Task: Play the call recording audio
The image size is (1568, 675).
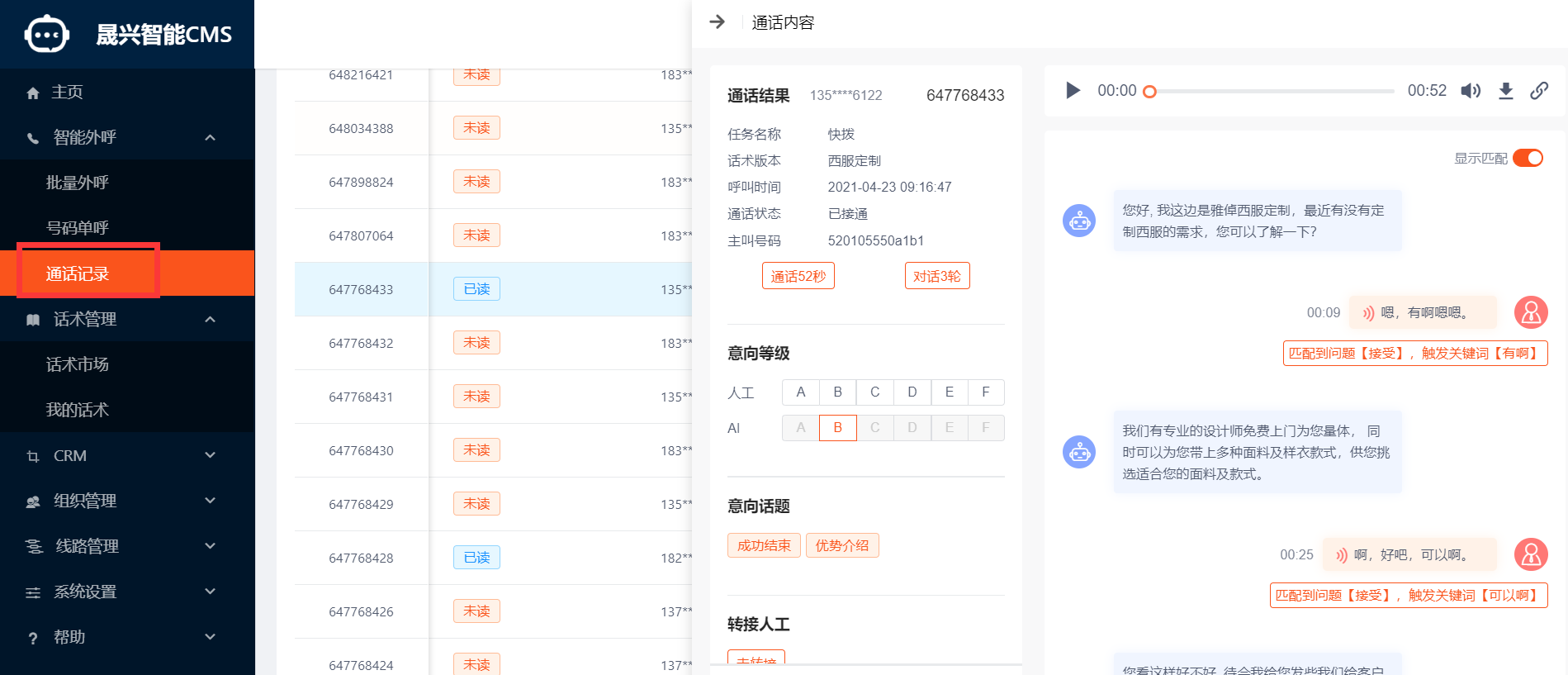Action: pos(1073,90)
